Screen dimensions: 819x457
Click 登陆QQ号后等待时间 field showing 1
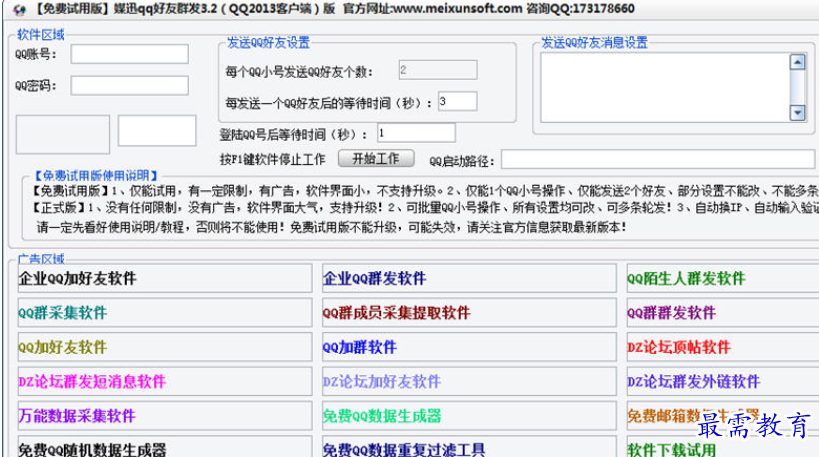pyautogui.click(x=416, y=133)
